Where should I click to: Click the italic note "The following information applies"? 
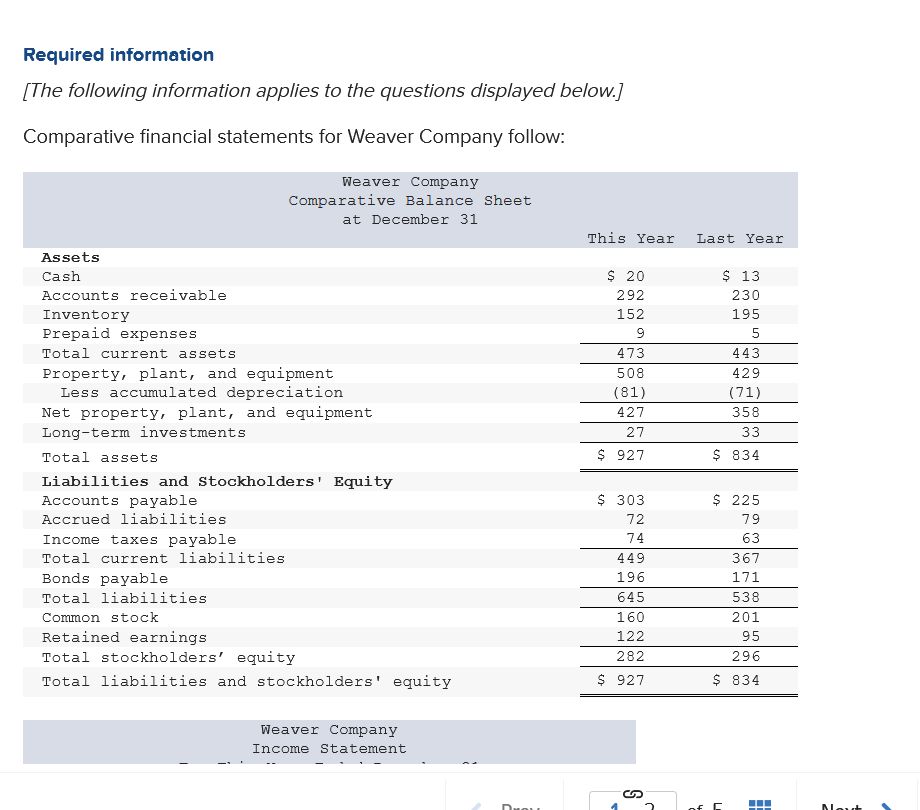(323, 90)
